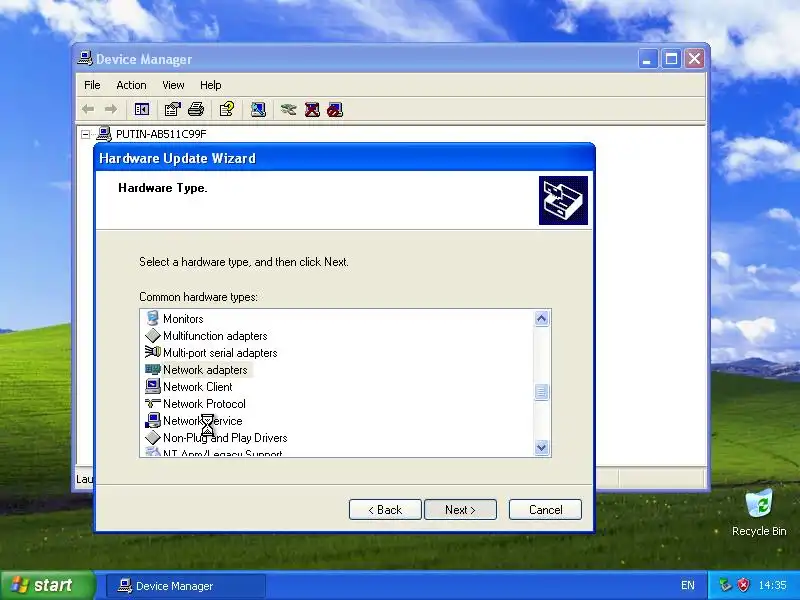Open the Start menu

[47, 585]
